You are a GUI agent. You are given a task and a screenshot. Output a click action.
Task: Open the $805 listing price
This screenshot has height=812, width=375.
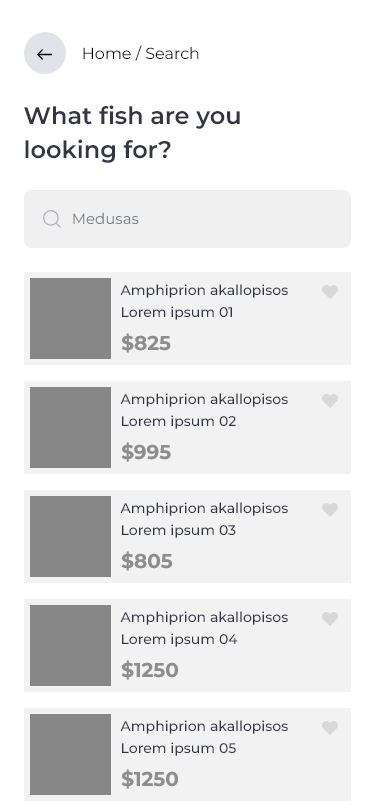(147, 561)
